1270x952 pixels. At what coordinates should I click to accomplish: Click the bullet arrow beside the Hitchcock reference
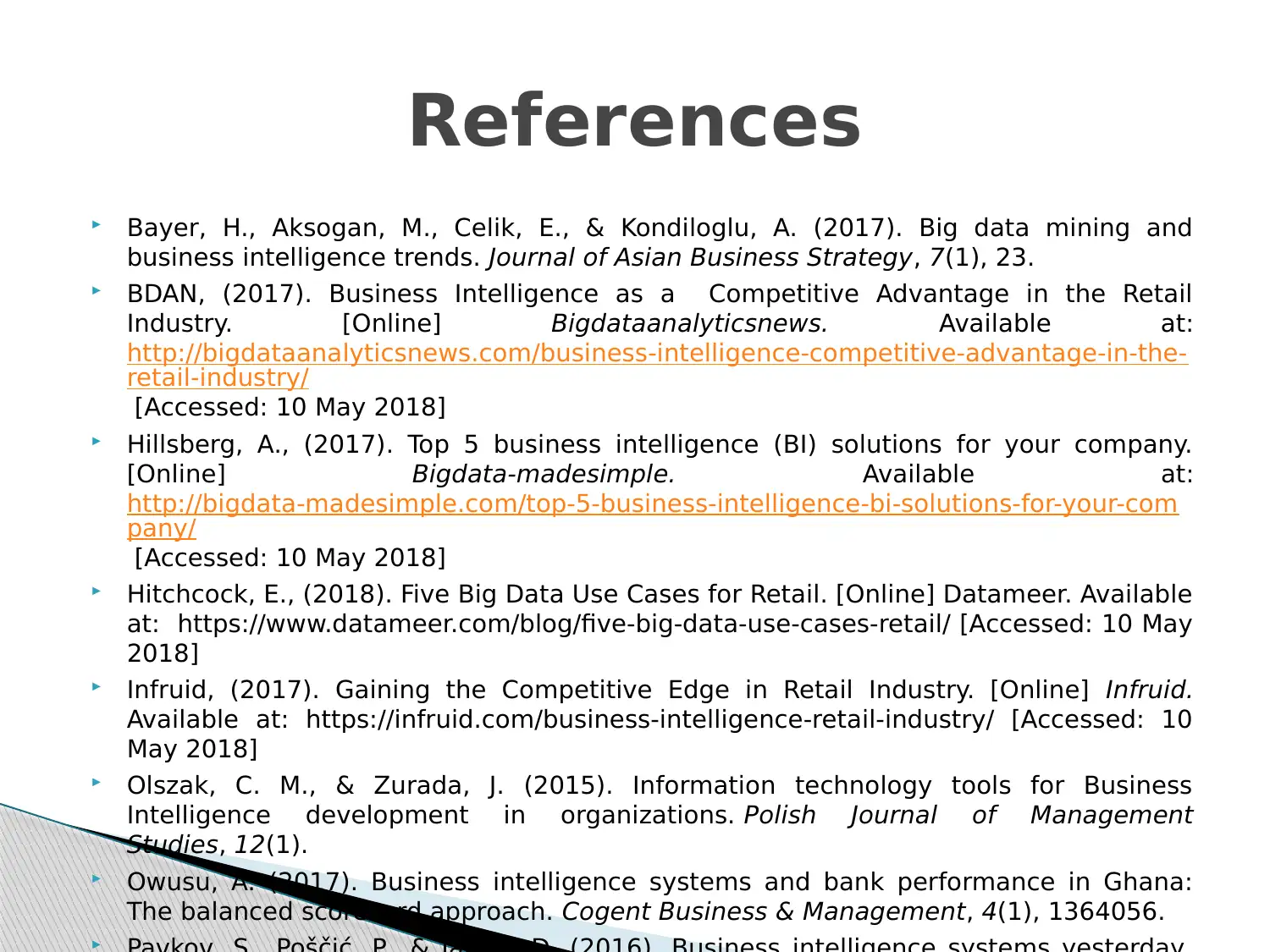pos(97,592)
